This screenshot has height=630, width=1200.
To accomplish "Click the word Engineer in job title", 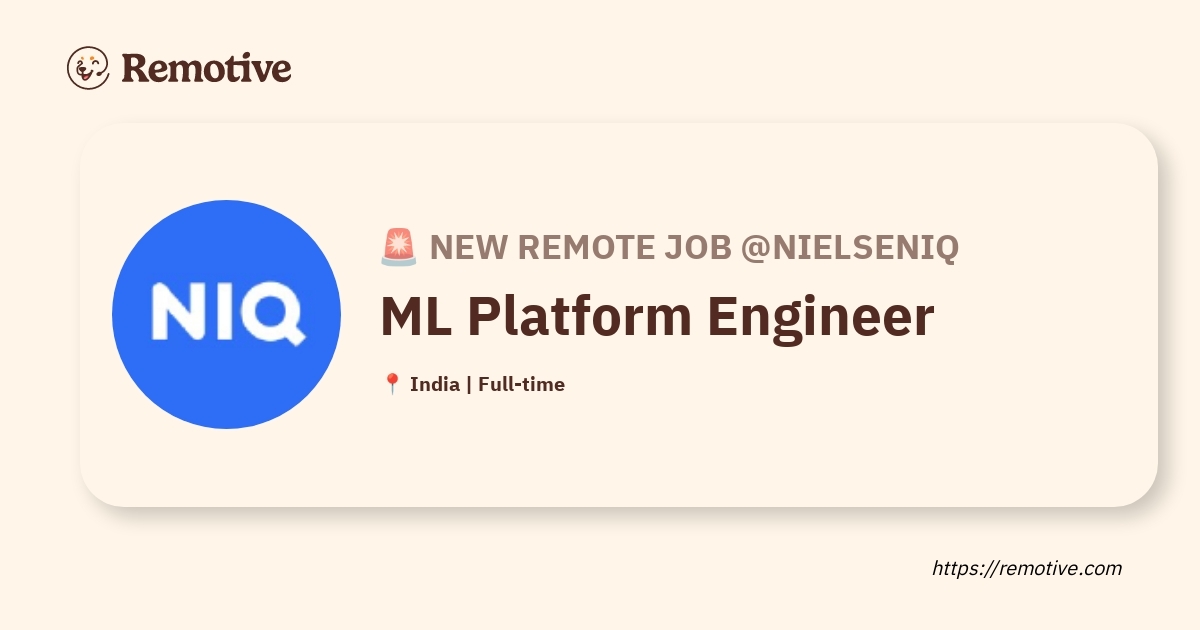I will click(x=821, y=316).
